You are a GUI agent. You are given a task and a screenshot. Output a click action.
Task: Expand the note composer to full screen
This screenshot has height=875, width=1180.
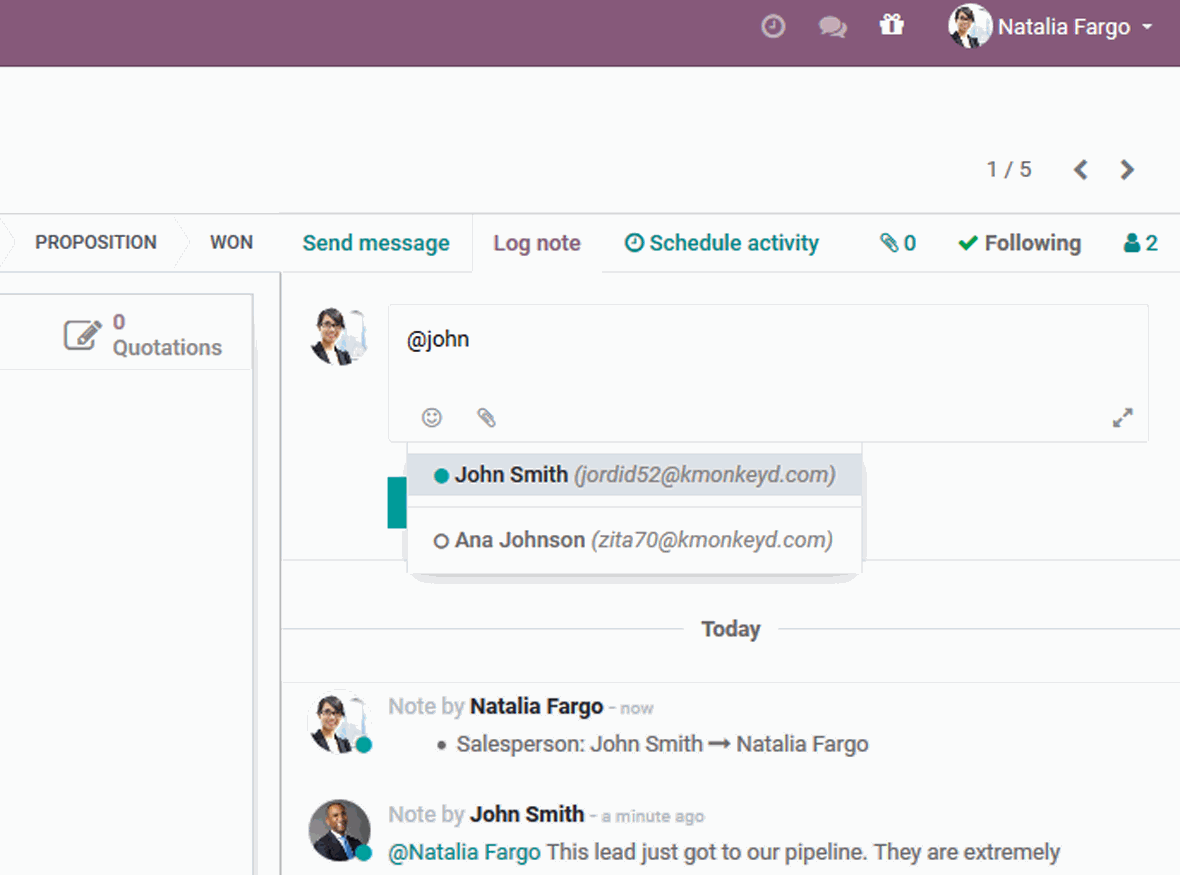(x=1123, y=417)
